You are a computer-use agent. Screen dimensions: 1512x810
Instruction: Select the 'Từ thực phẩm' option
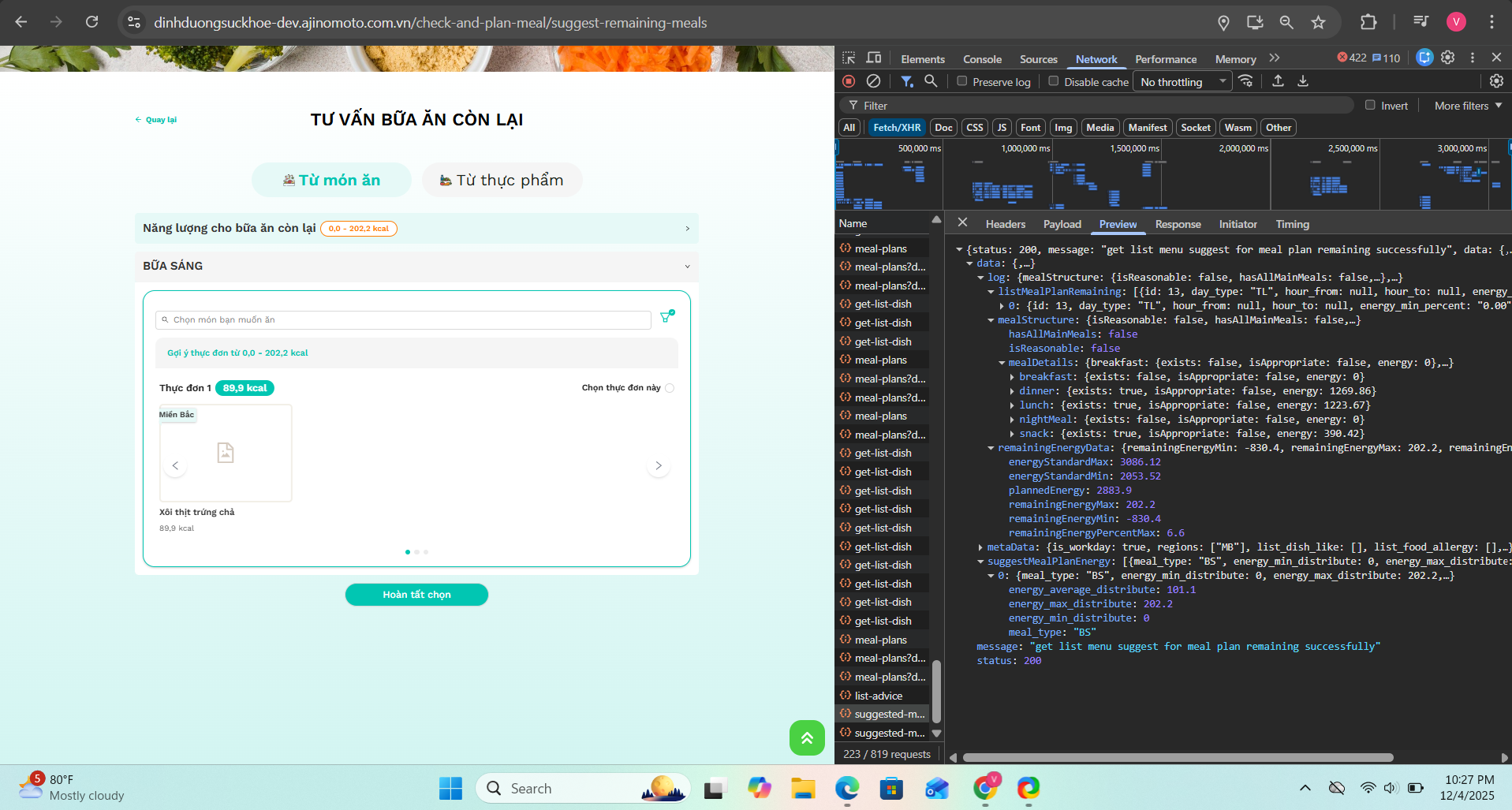(502, 180)
